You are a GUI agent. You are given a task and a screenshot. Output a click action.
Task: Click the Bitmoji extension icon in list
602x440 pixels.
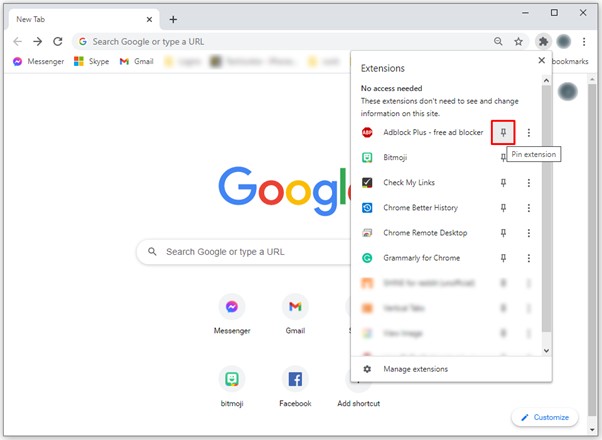point(367,157)
